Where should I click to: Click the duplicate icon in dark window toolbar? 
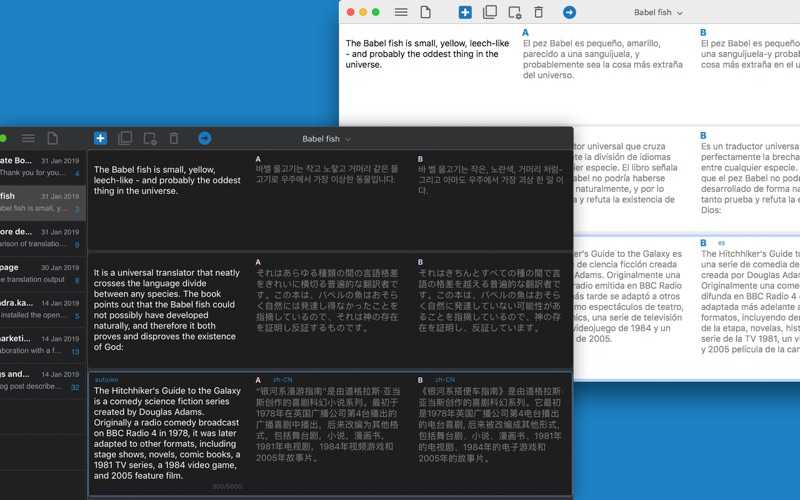(125, 138)
